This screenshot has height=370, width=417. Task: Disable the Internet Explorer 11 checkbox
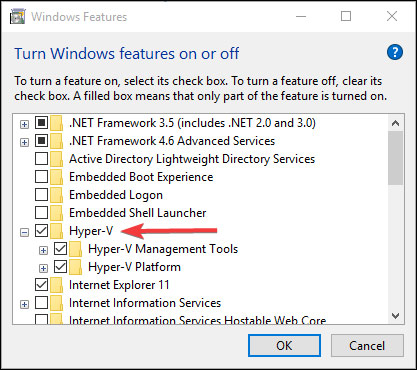[x=41, y=285]
